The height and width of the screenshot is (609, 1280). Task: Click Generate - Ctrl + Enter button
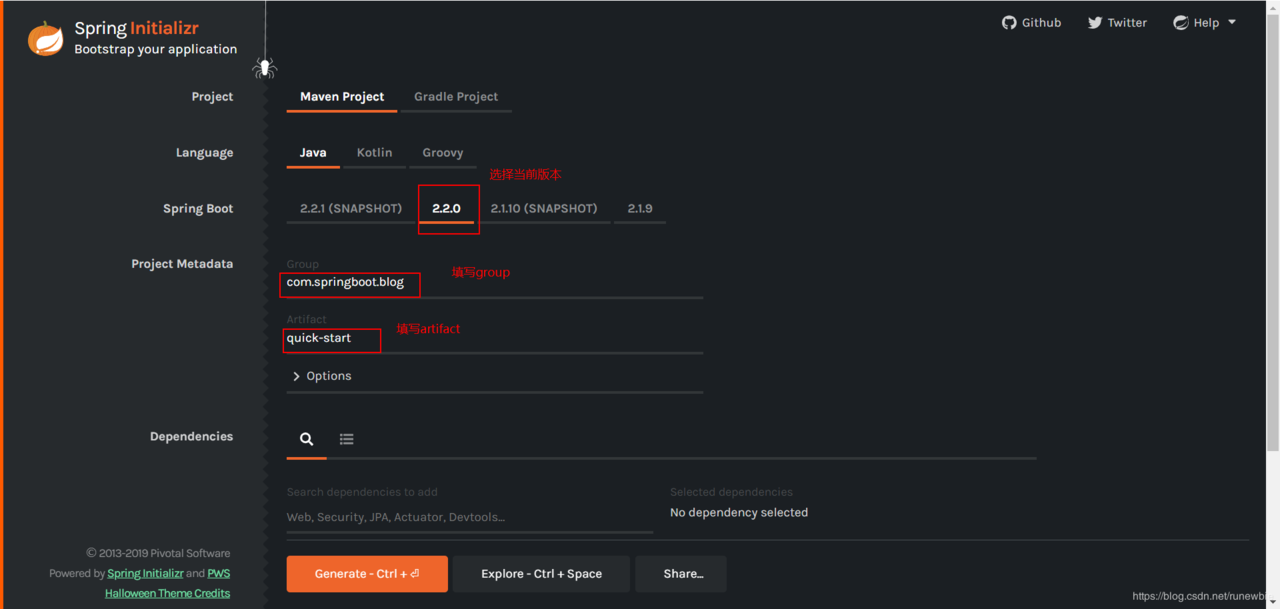(x=367, y=574)
